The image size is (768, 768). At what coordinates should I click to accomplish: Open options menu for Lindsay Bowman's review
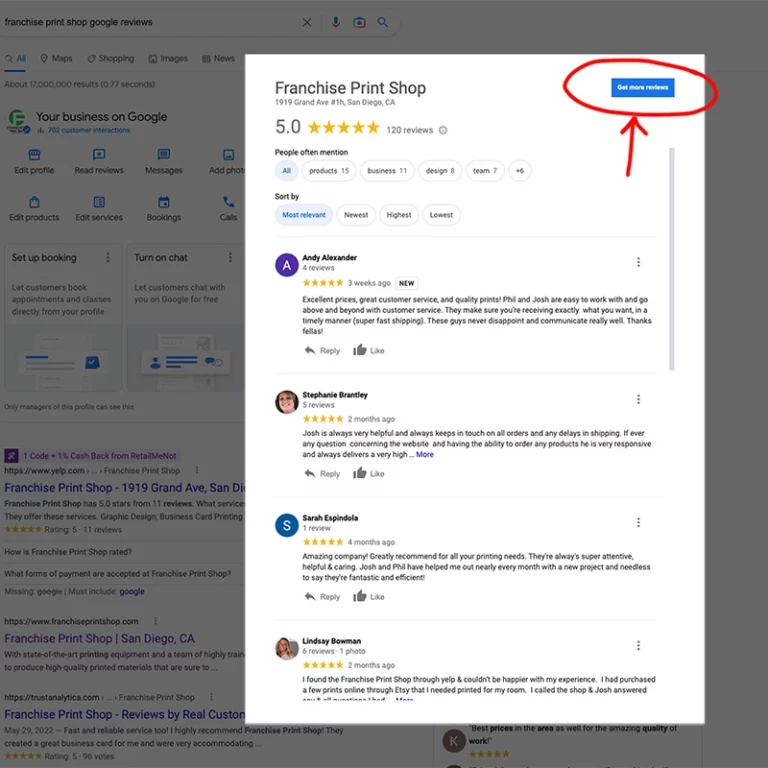638,645
